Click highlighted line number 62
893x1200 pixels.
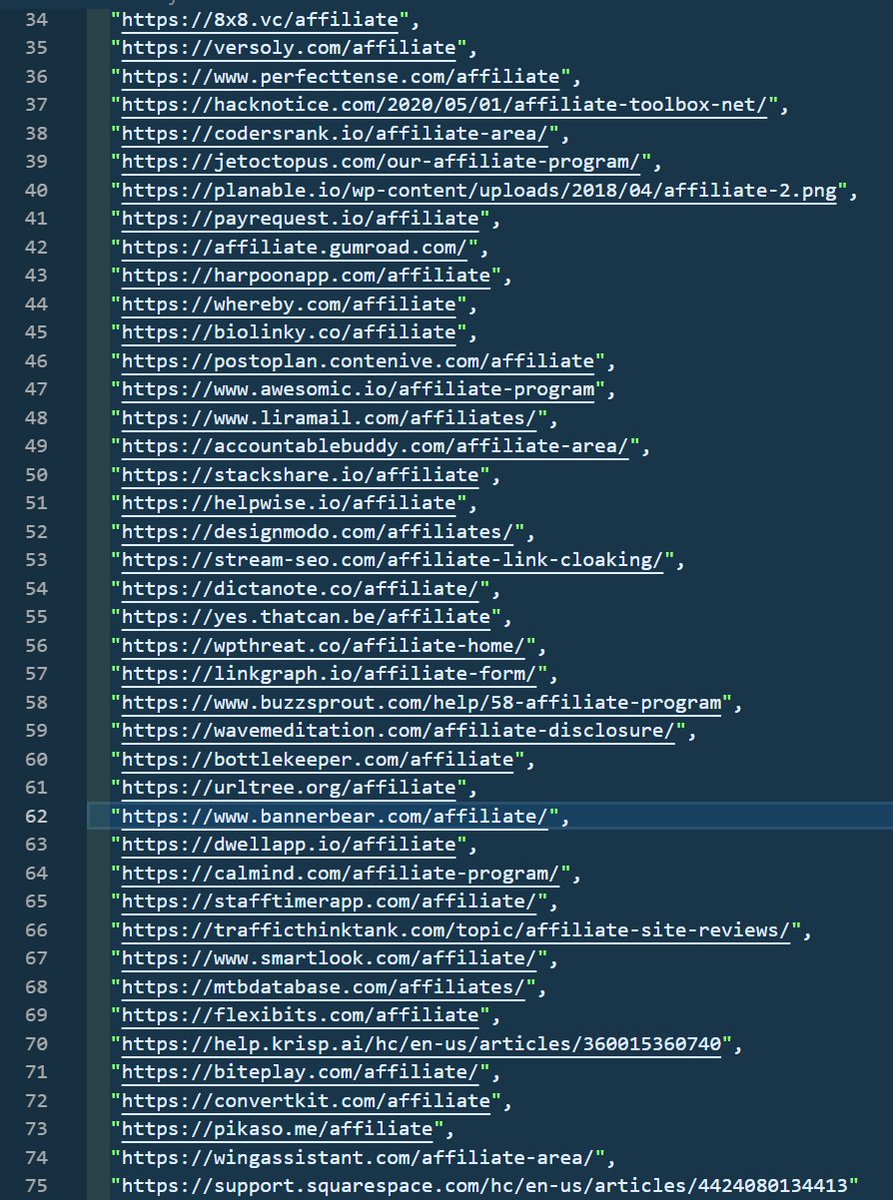pos(36,817)
